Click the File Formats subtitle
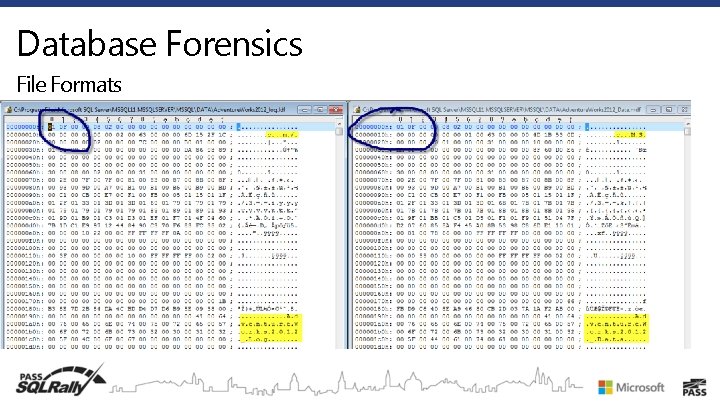The width and height of the screenshot is (720, 405). click(69, 84)
